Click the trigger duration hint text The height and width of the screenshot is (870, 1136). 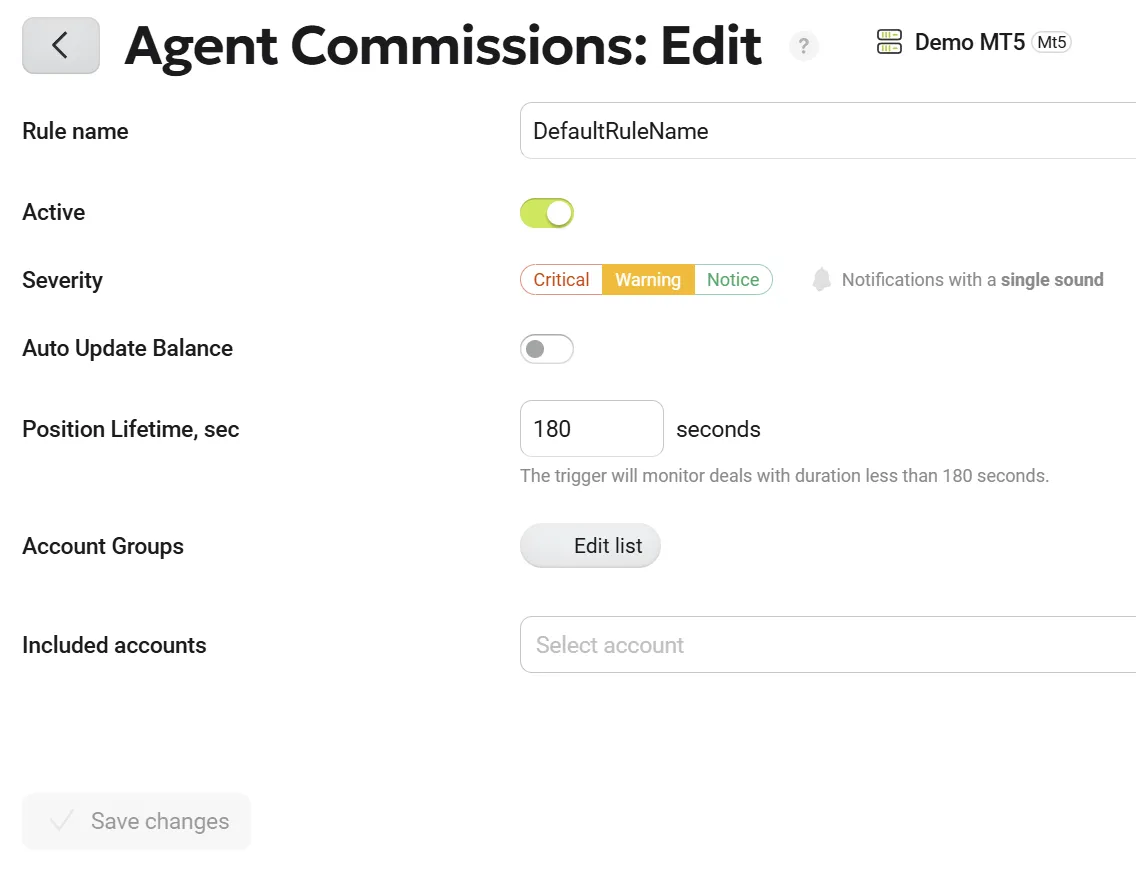[784, 476]
